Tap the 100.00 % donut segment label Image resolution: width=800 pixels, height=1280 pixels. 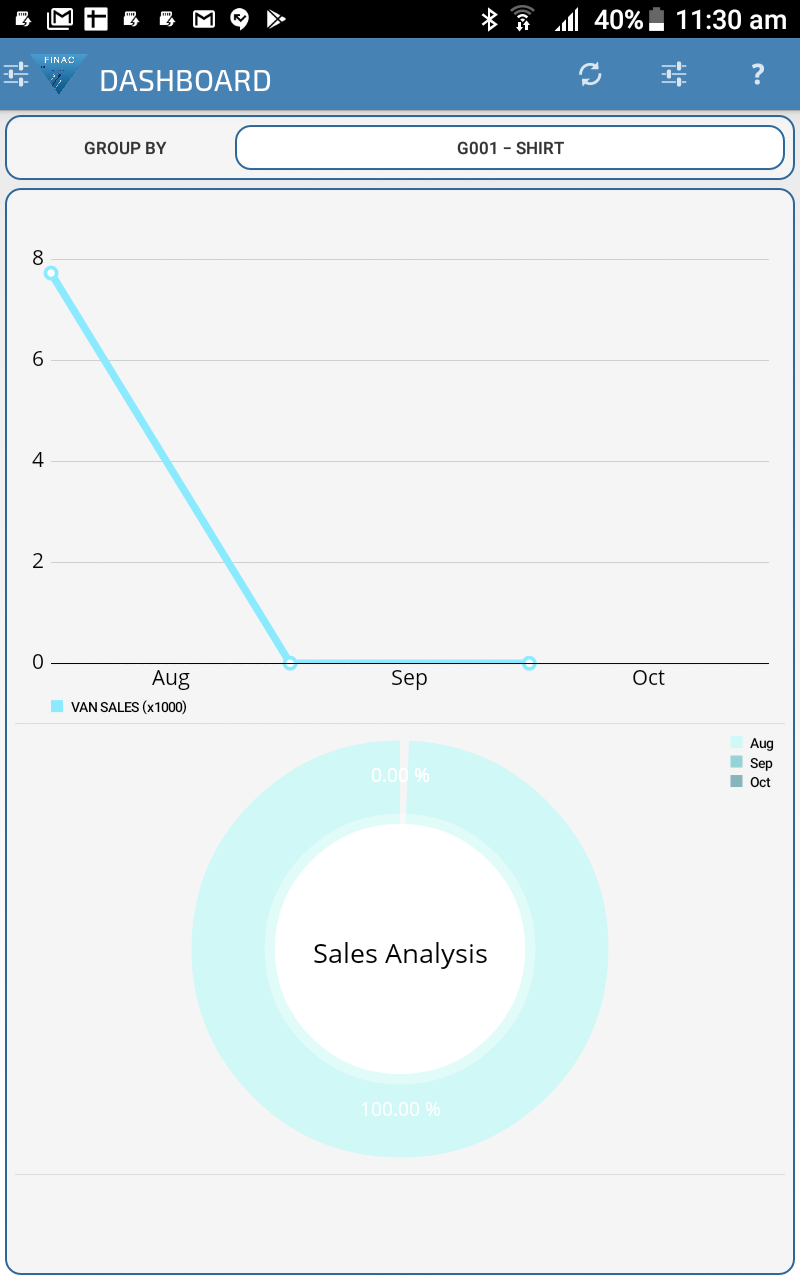[x=400, y=1109]
